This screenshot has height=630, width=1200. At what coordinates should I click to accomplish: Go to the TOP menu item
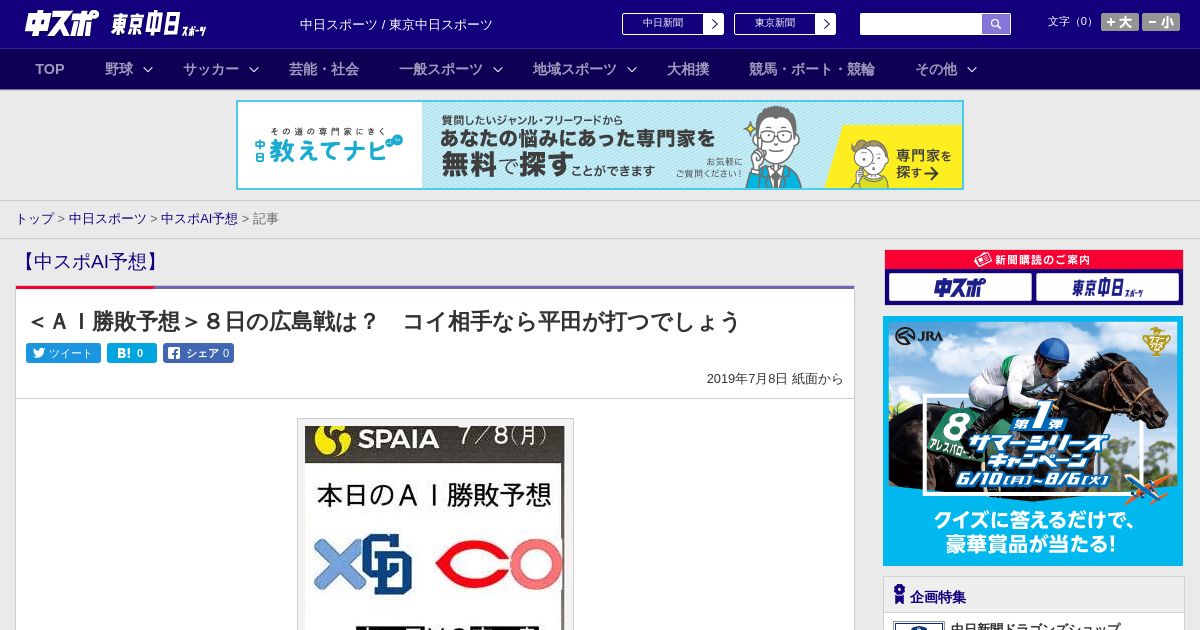pos(50,69)
